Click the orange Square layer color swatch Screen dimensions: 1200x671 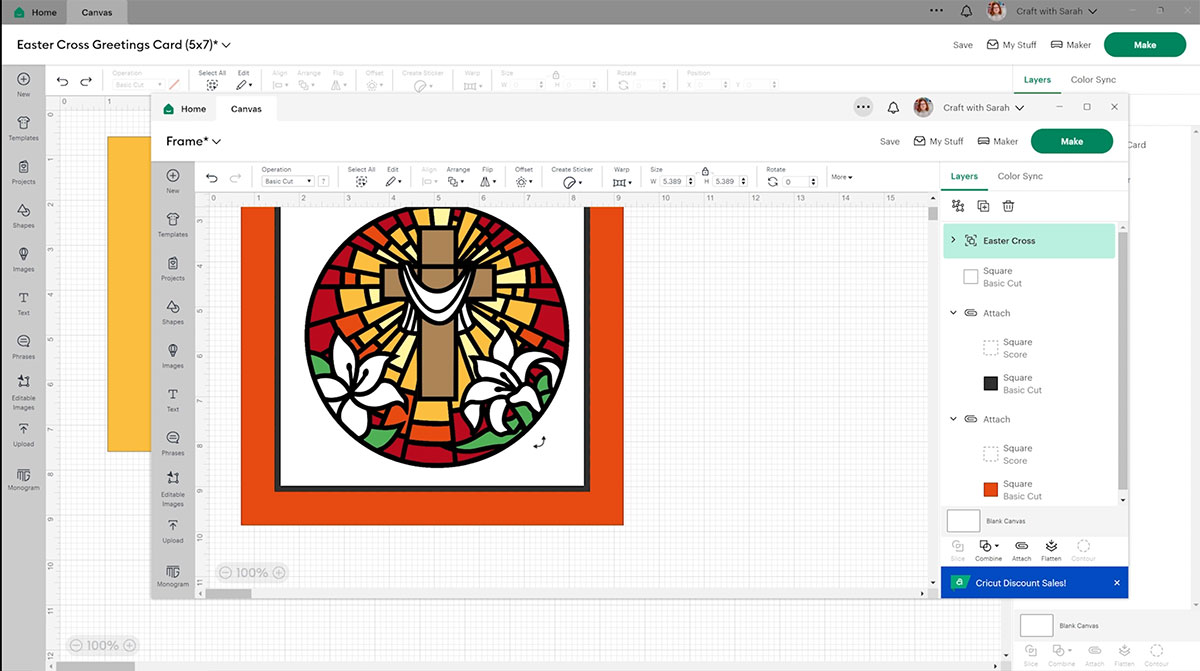[991, 489]
